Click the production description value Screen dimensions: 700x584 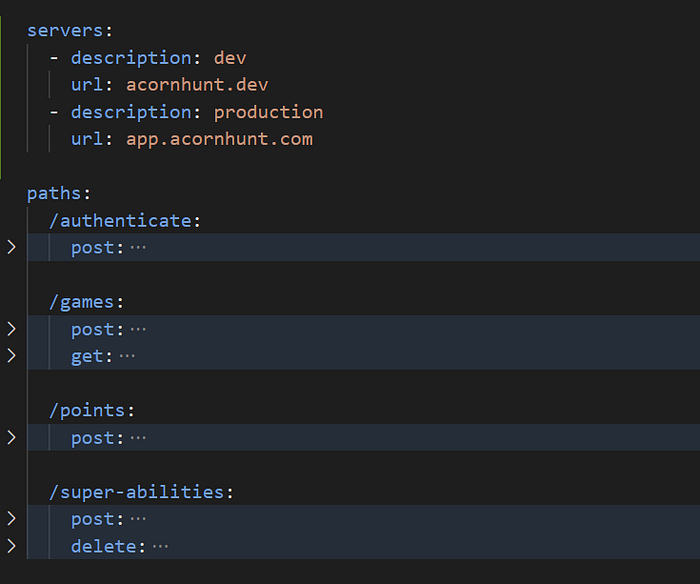tap(268, 112)
